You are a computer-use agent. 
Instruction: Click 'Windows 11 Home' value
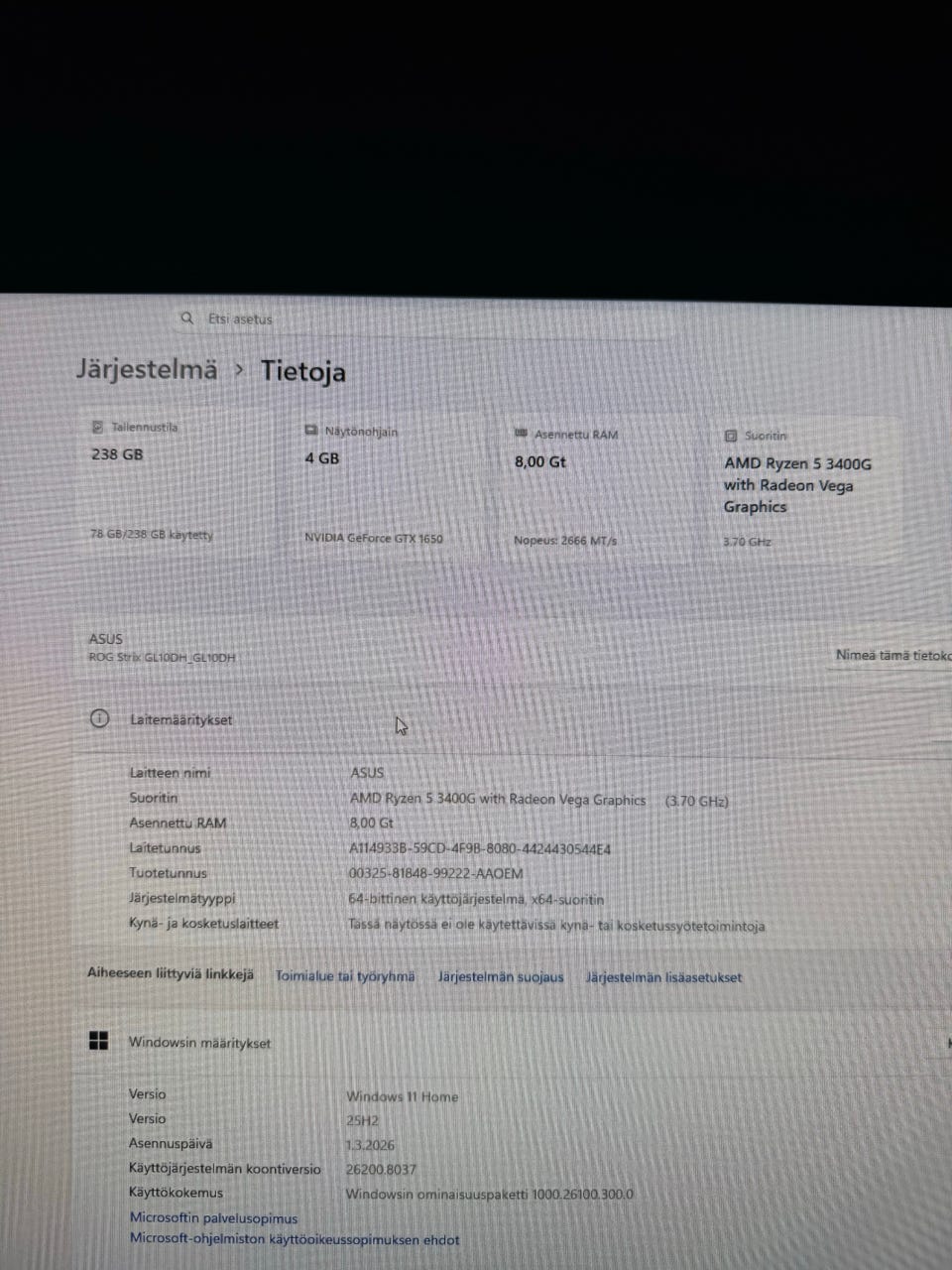click(403, 1096)
